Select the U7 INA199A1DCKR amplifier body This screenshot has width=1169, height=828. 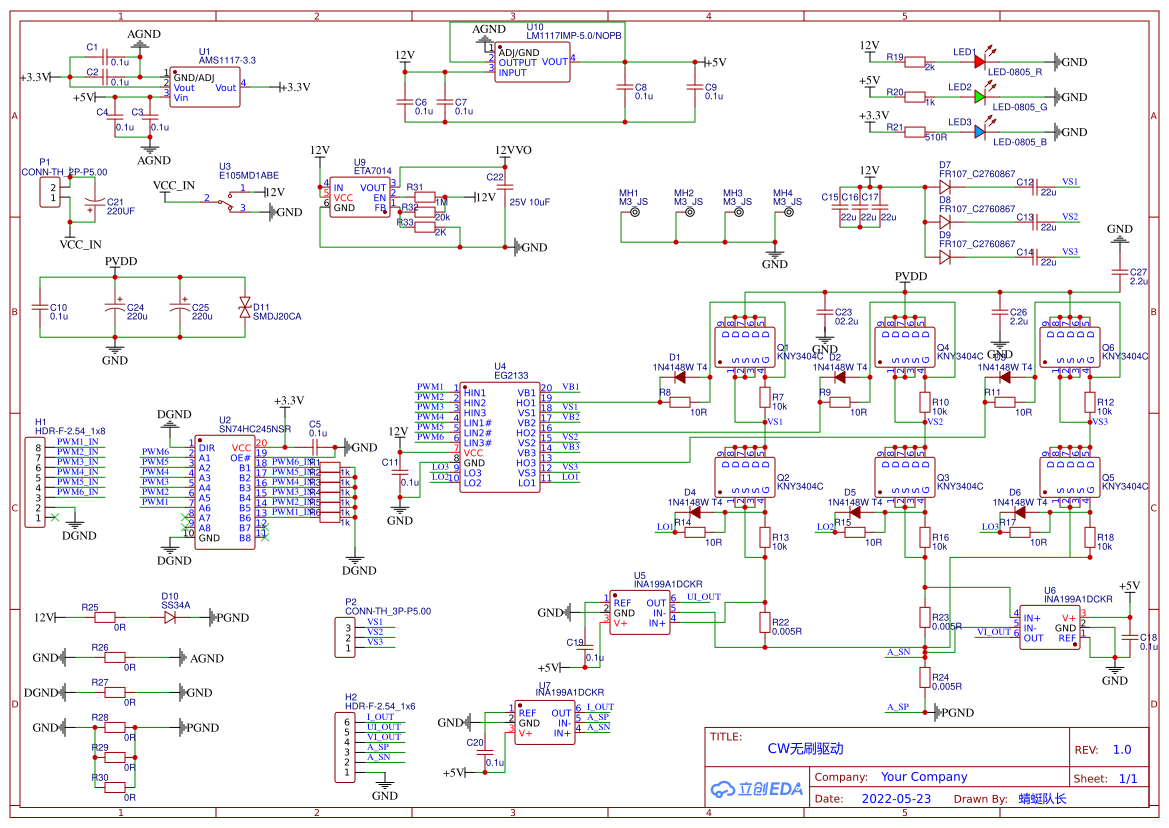[545, 723]
